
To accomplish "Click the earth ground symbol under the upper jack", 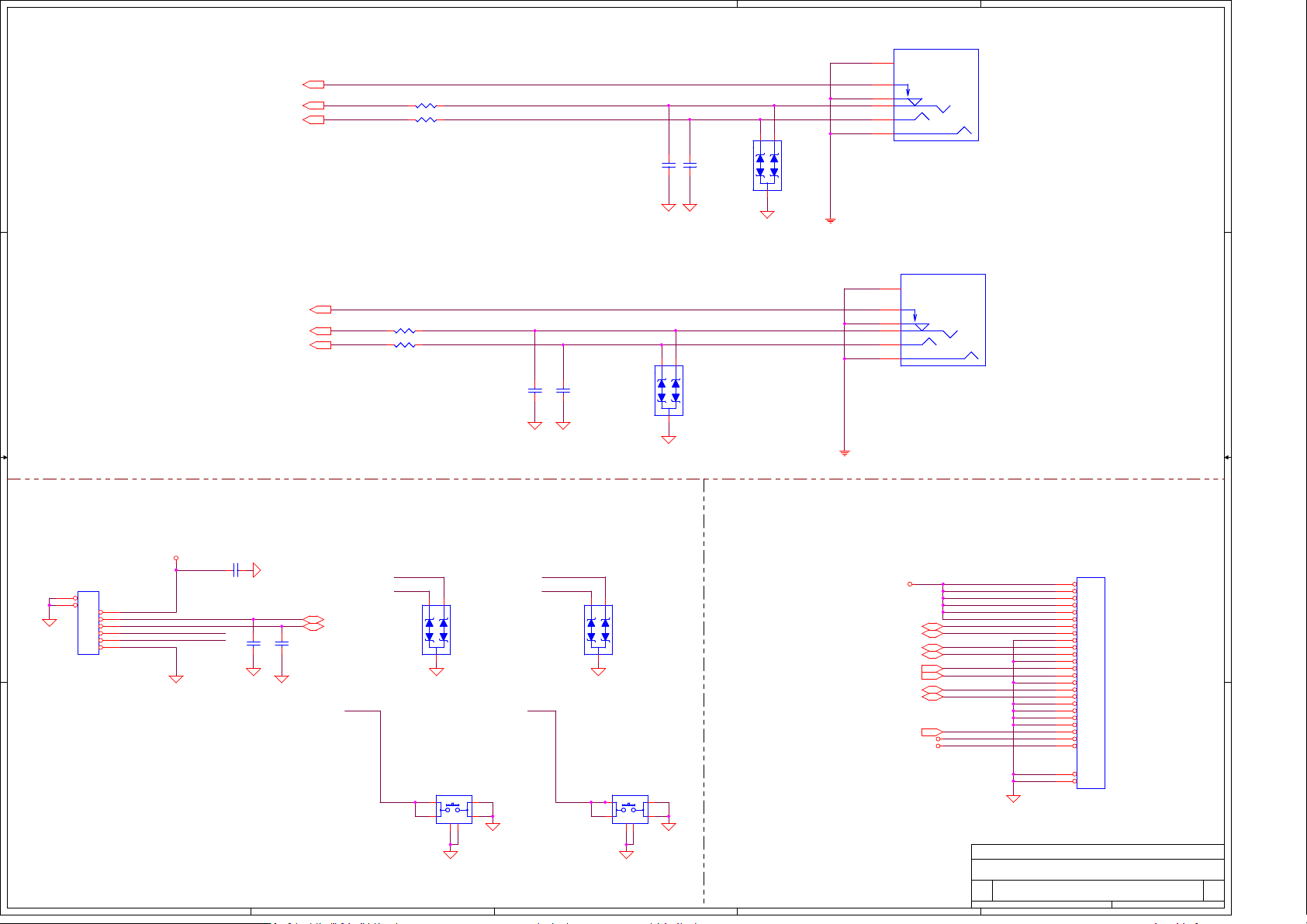I will point(831,221).
